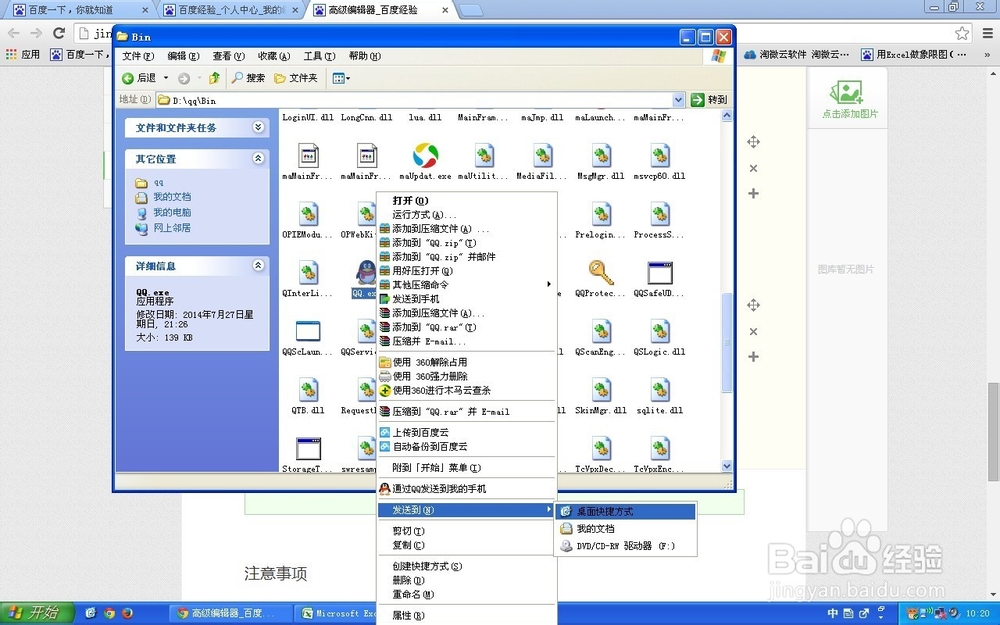The width and height of the screenshot is (1000, 625).
Task: Expand the 文件和文件夹任务 panel
Action: (258, 127)
